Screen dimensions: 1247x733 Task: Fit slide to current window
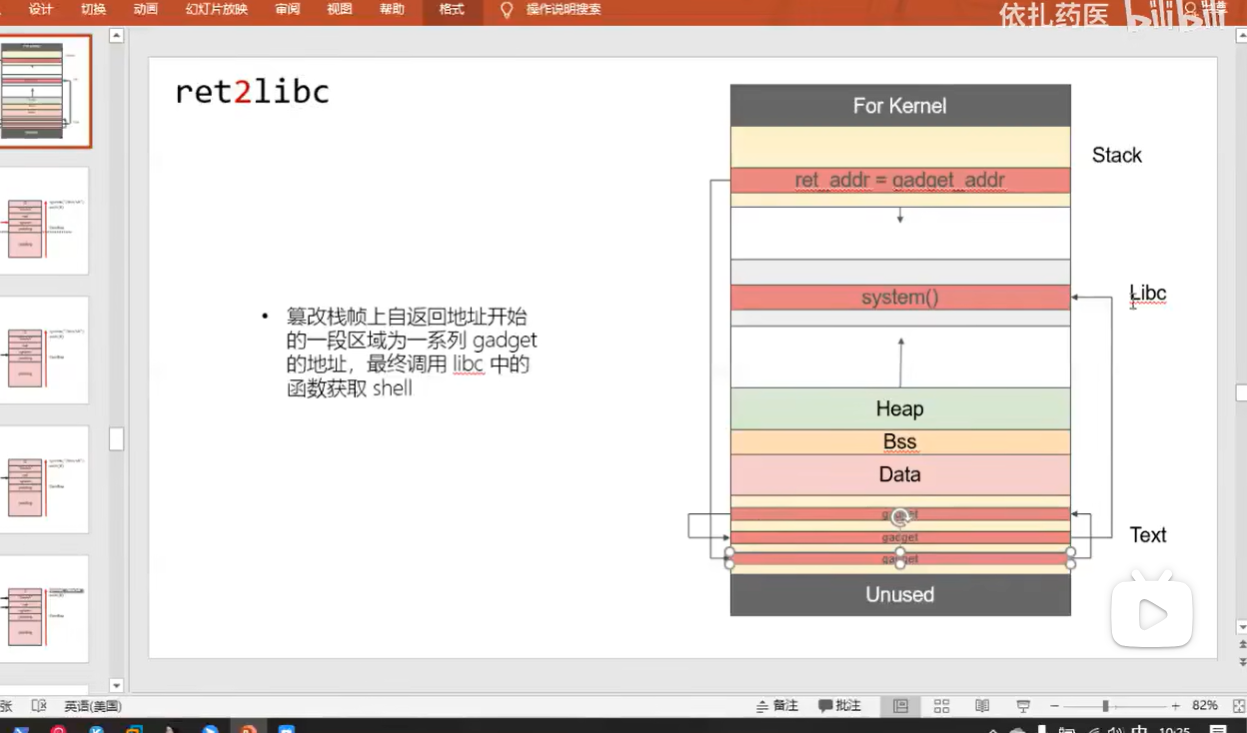(x=1239, y=706)
